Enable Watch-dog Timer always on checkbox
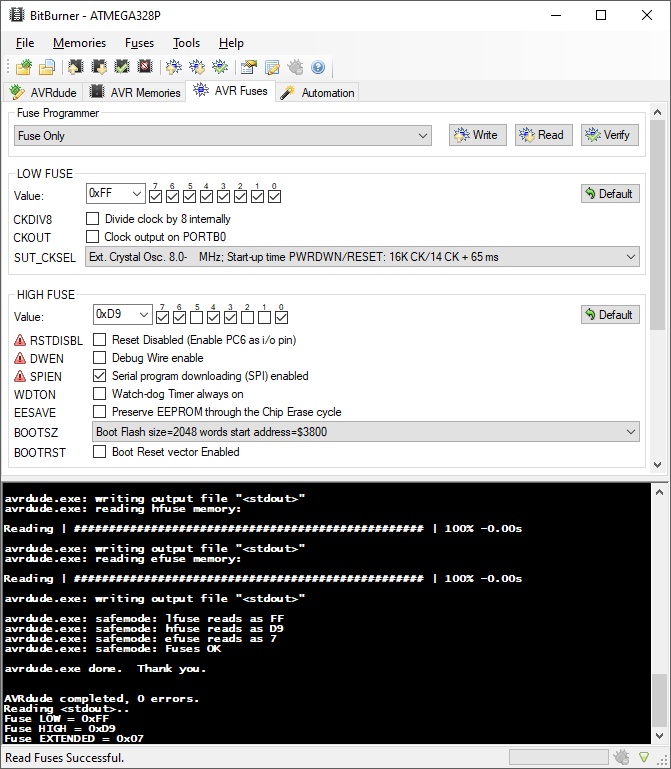The width and height of the screenshot is (671, 769). pos(99,394)
